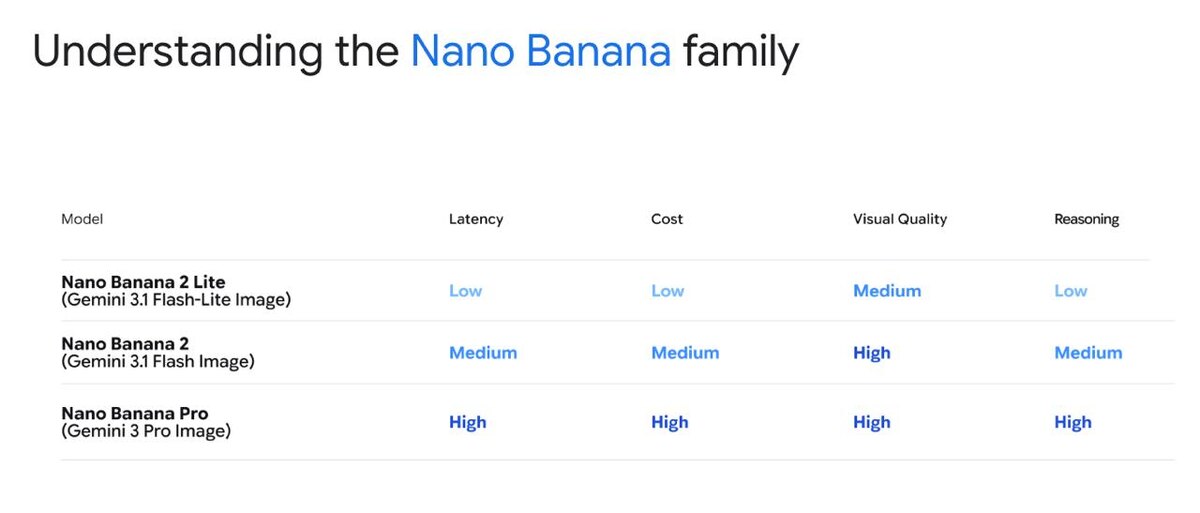Viewport: 1200px width, 513px height.
Task: Click the Gemini 3.1 Flash-Lite Image subtitle
Action: pos(176,299)
